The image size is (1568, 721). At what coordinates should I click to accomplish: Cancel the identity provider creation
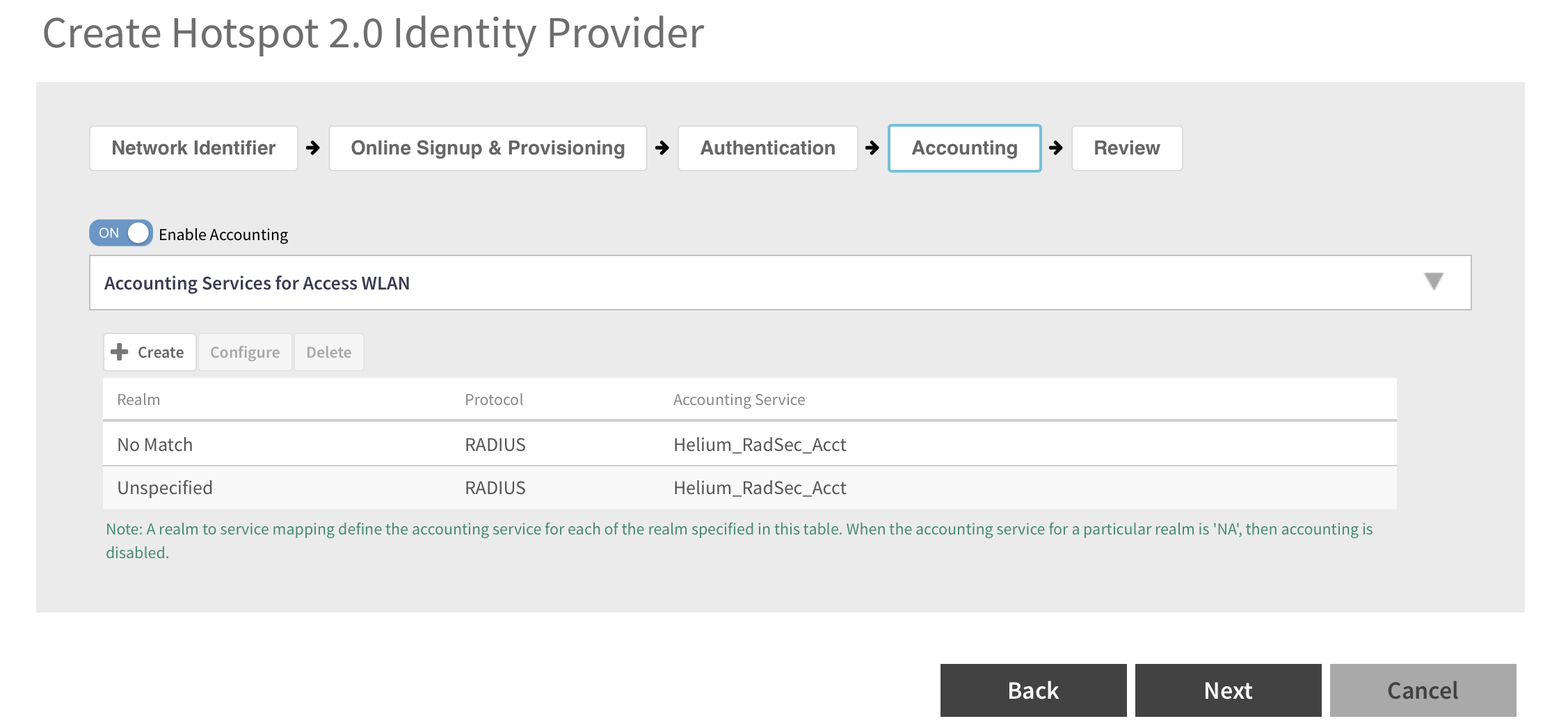[1423, 690]
